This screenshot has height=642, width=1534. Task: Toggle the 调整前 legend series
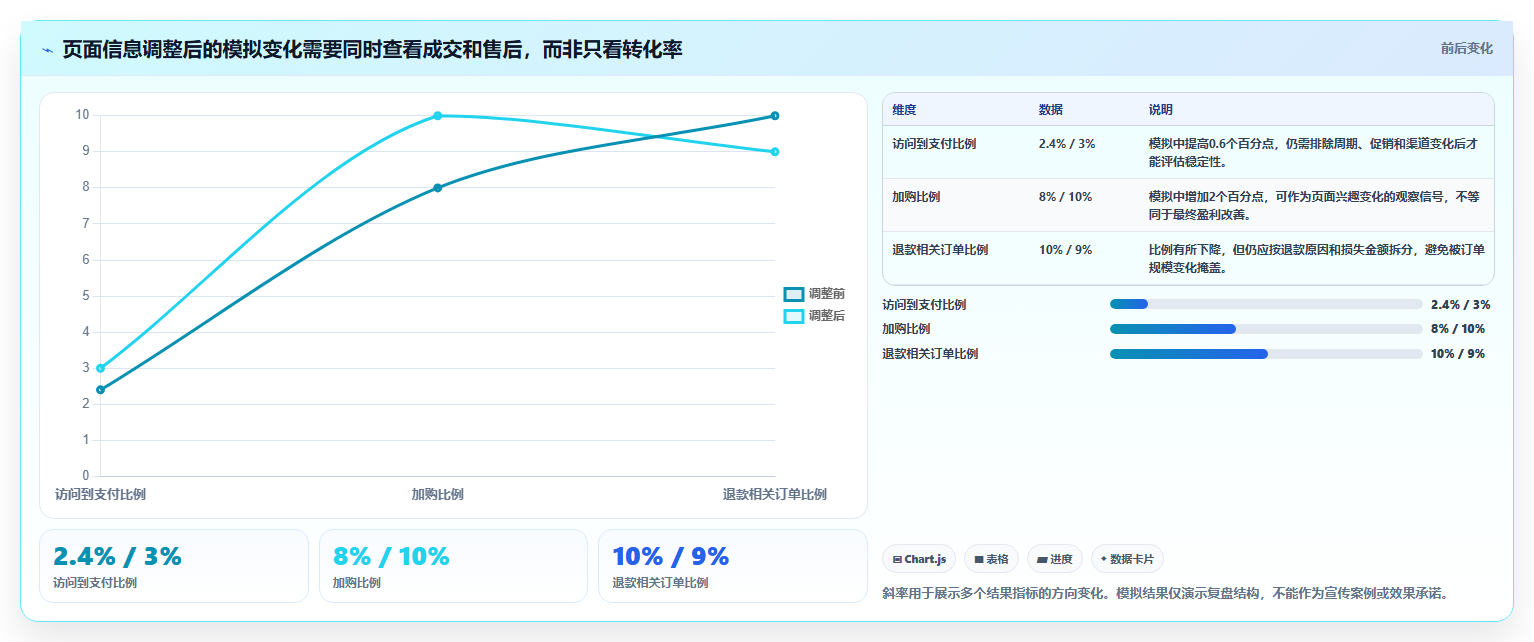coord(815,294)
